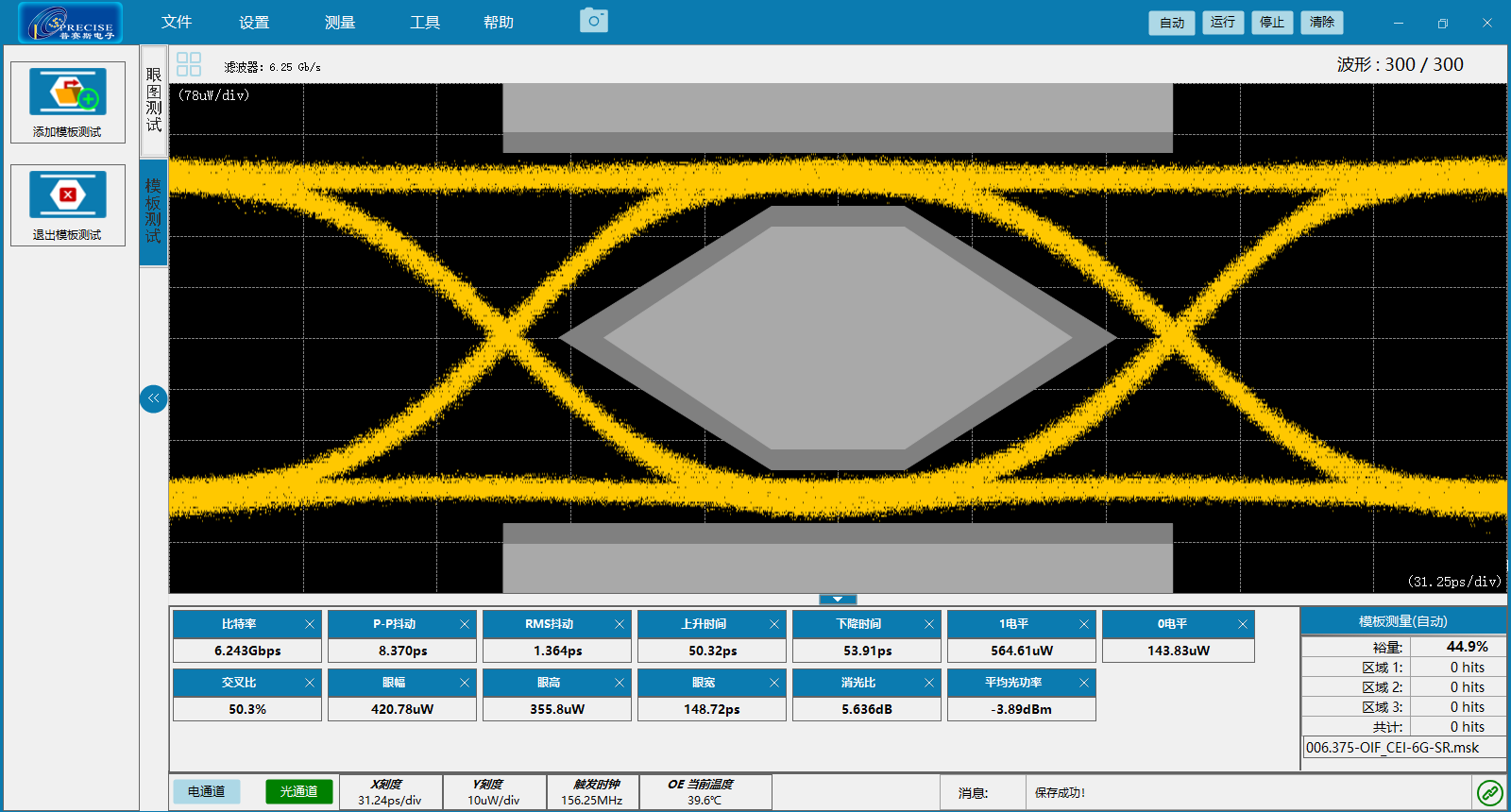Collapse measurement panel with down arrow

point(838,600)
